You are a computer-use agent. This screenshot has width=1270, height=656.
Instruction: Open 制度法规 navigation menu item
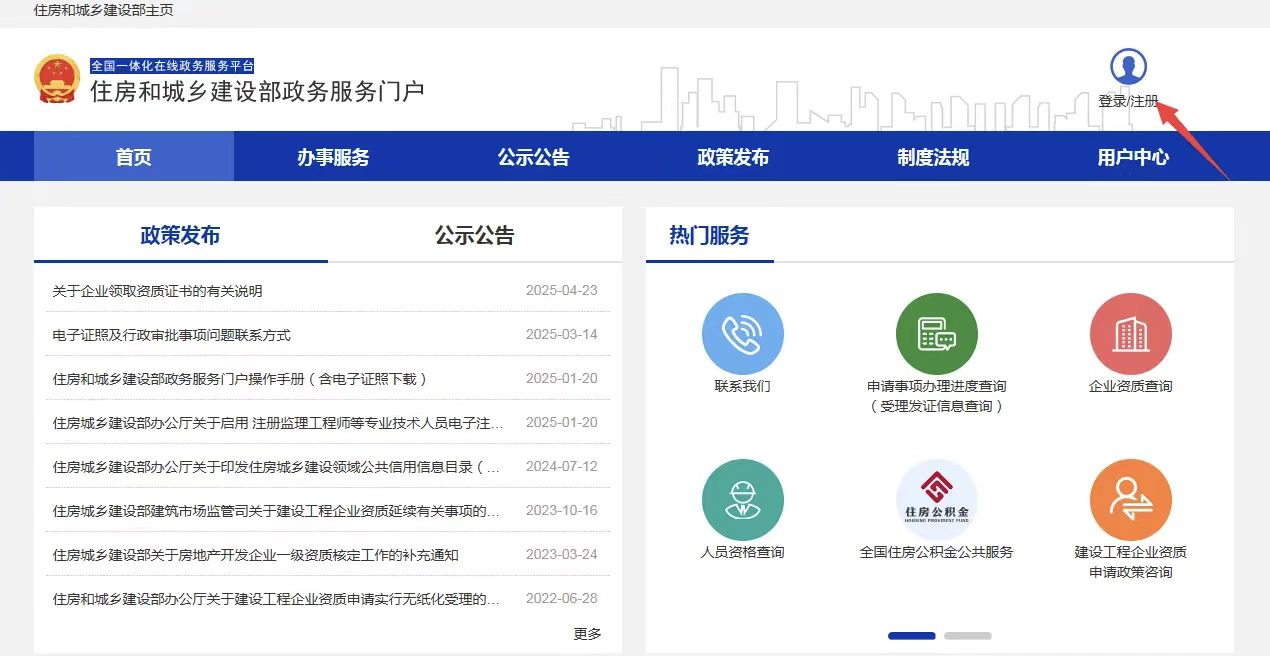pyautogui.click(x=932, y=157)
